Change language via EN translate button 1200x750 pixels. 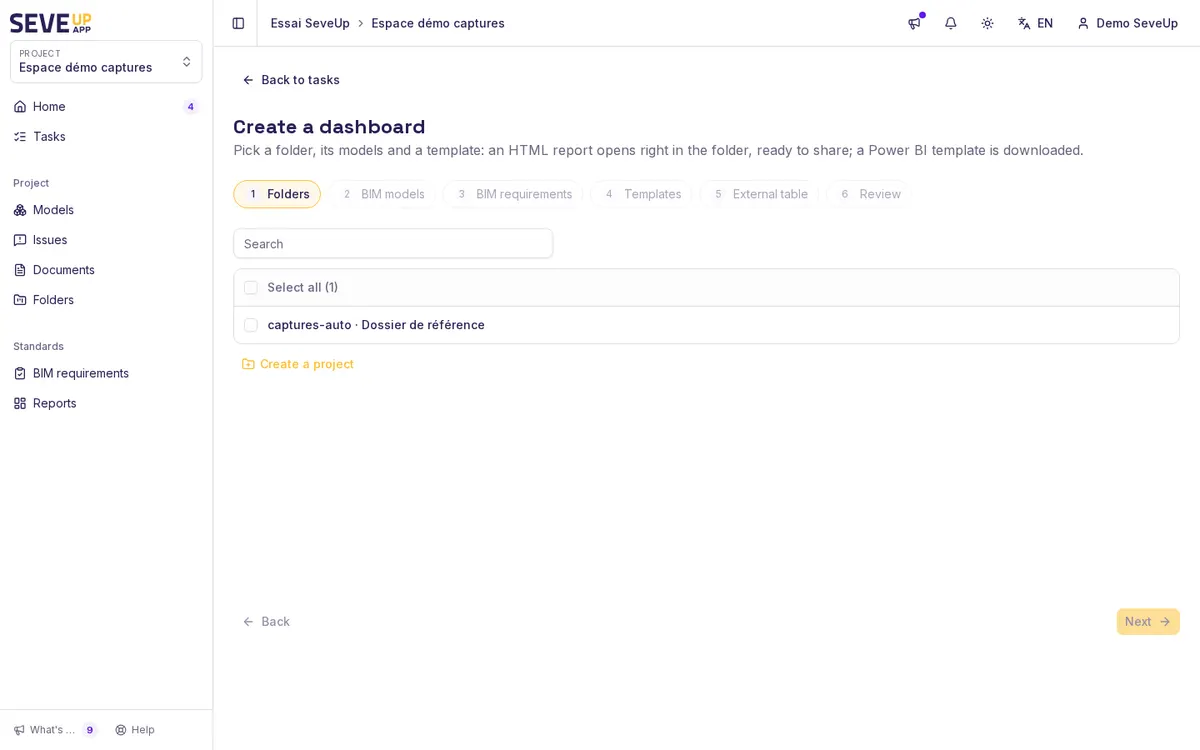[x=1035, y=23]
